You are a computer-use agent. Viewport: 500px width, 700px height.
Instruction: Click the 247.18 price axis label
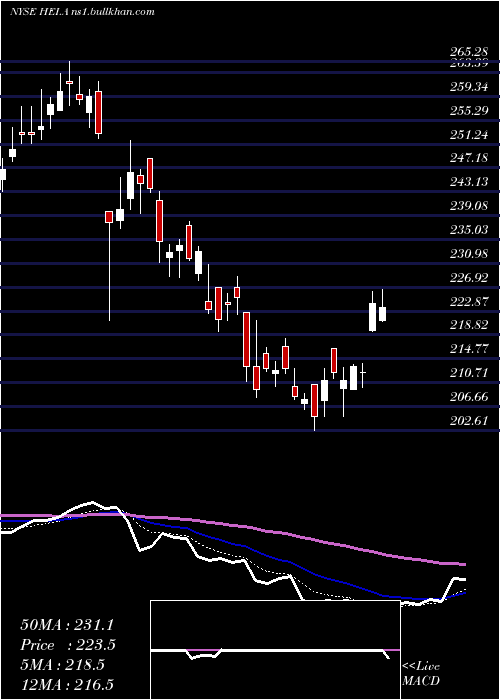[x=469, y=158]
